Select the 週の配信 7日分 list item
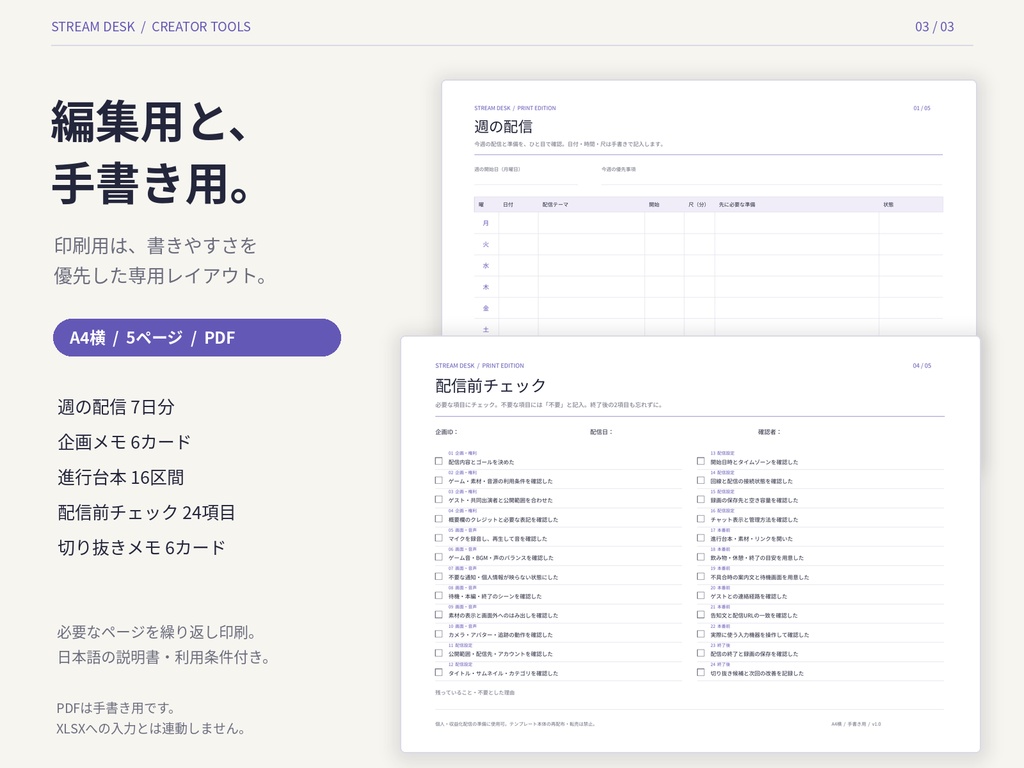Image resolution: width=1024 pixels, height=768 pixels. click(116, 407)
